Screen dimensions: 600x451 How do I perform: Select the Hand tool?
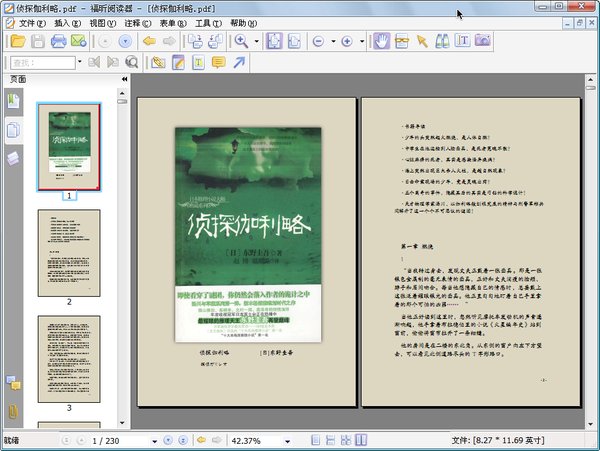[x=381, y=41]
